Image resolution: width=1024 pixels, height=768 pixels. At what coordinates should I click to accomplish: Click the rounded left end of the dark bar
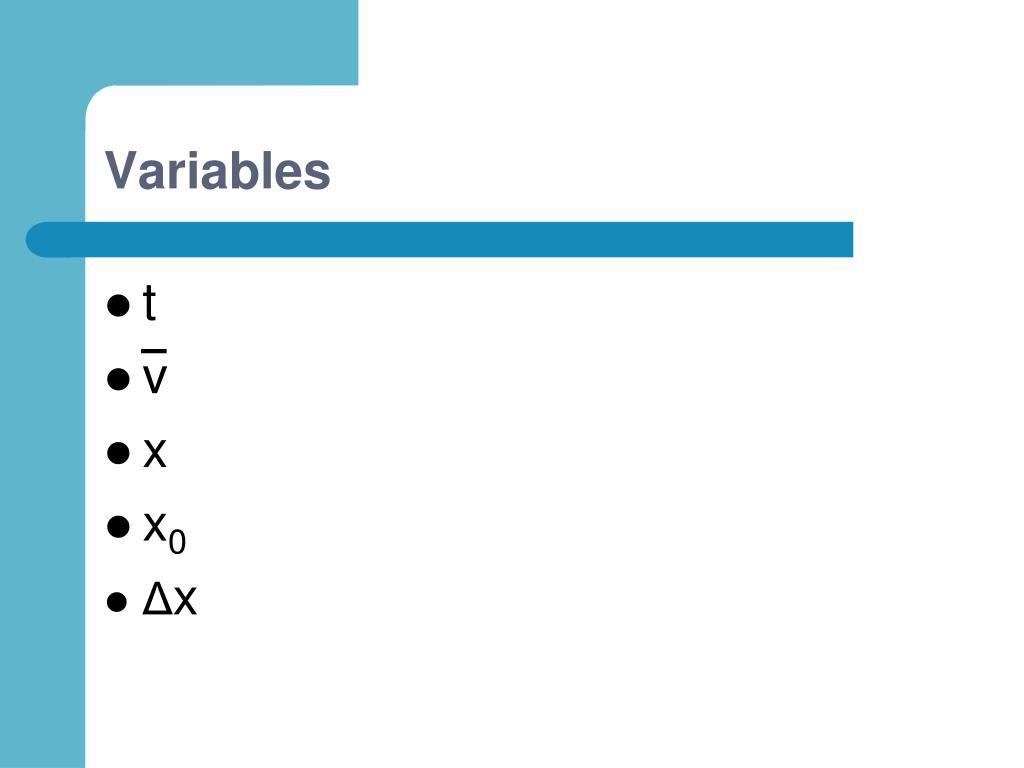click(40, 240)
